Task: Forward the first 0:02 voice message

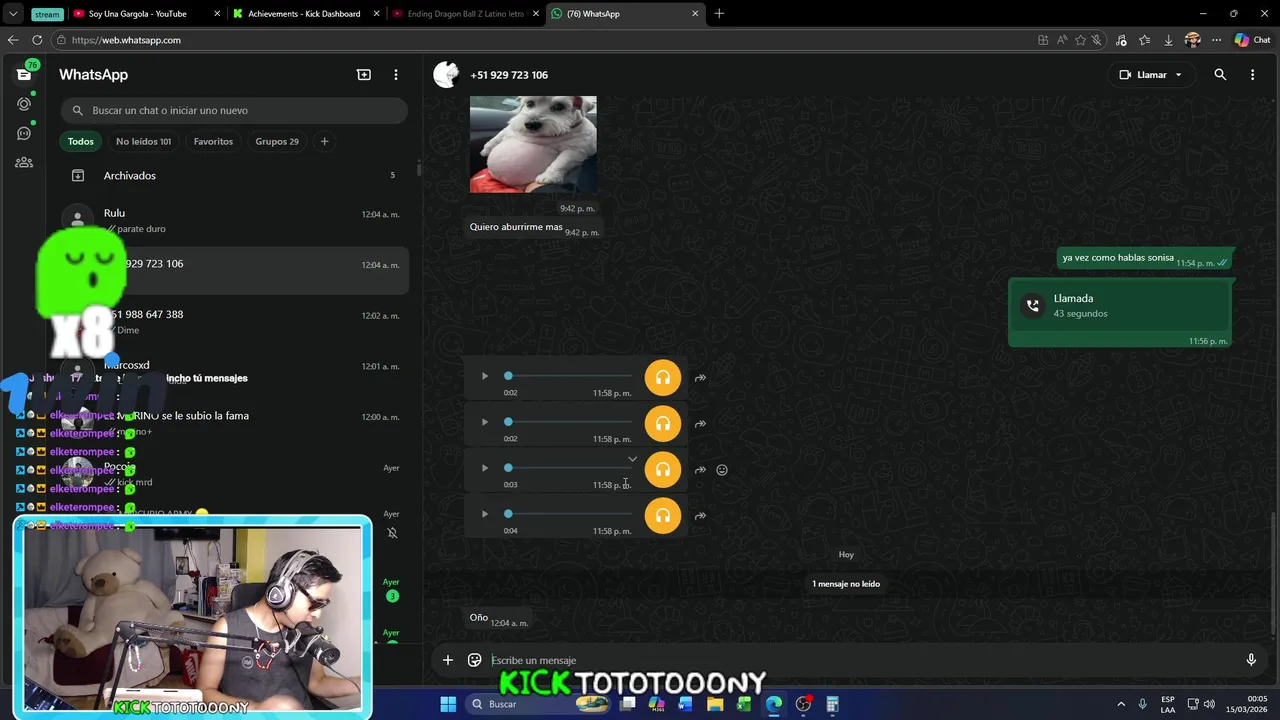Action: pyautogui.click(x=700, y=378)
